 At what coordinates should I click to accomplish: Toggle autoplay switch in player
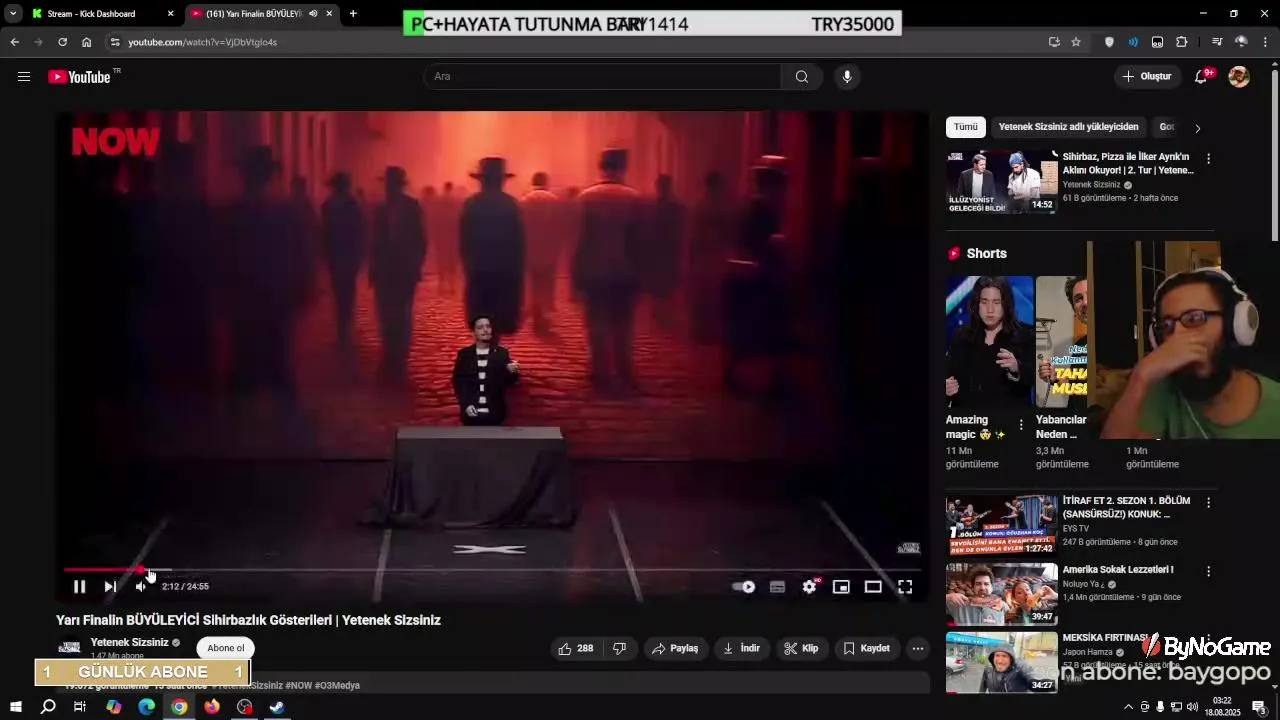point(744,587)
